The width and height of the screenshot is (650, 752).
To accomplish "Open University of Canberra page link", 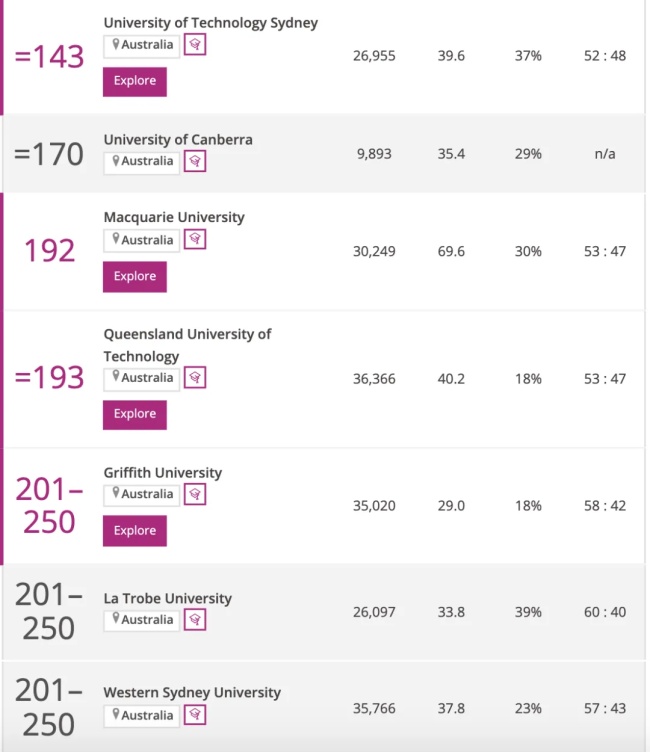I will pos(178,140).
